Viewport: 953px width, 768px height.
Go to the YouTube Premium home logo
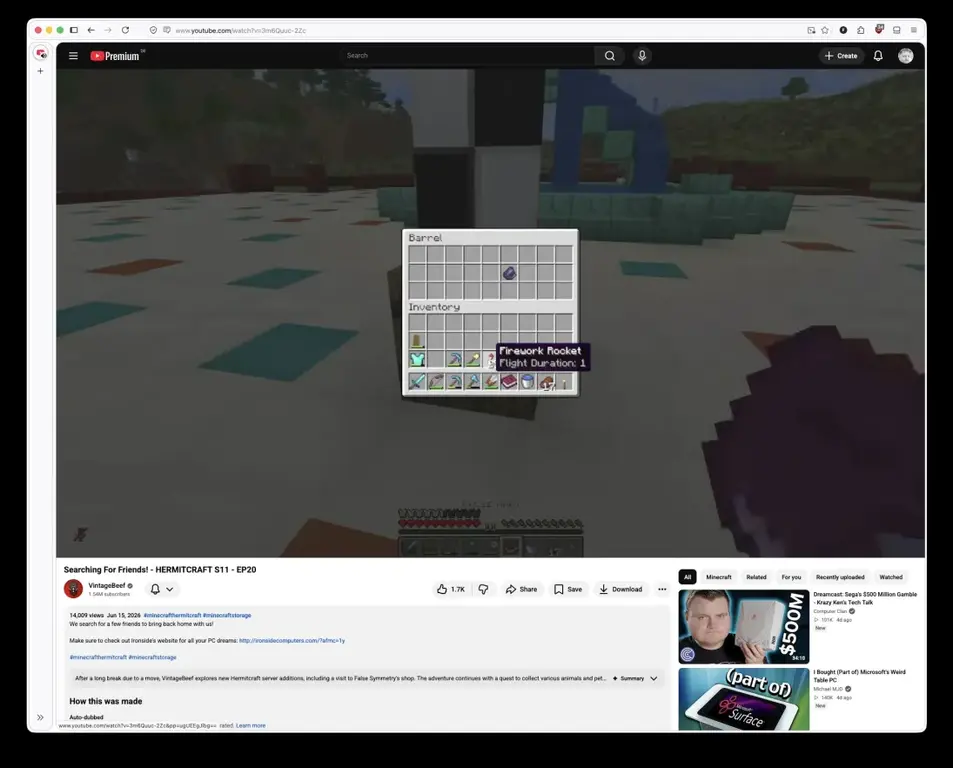[x=115, y=56]
